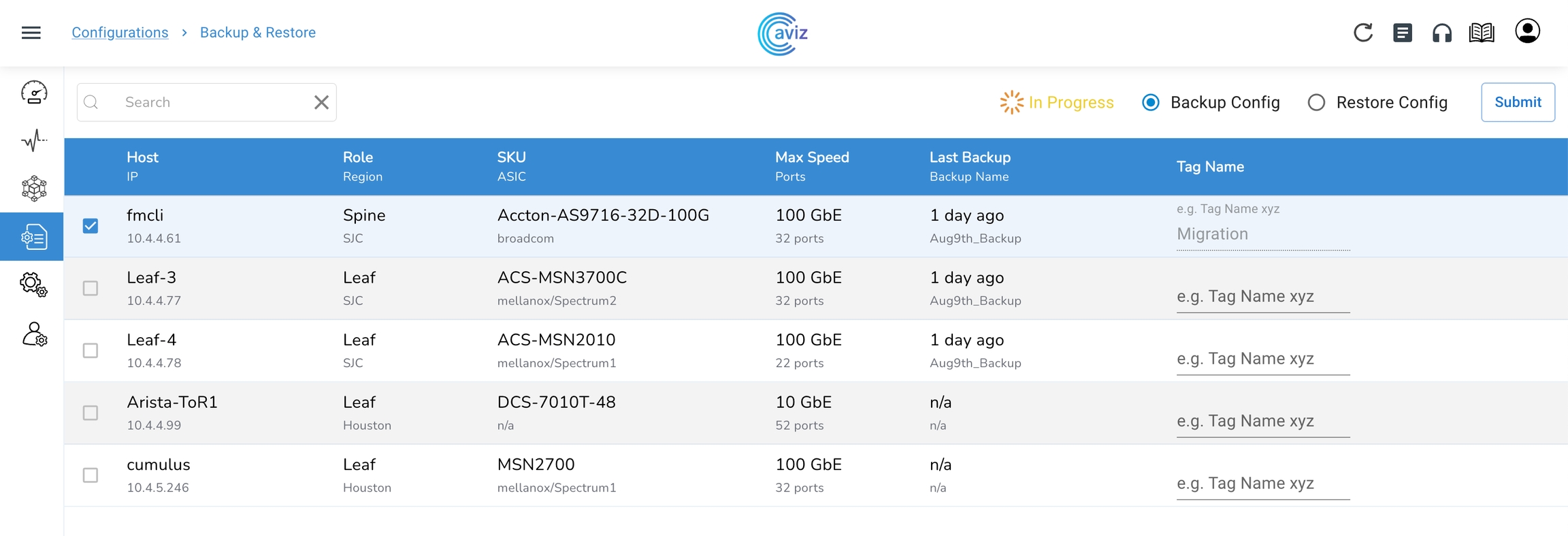
Task: Select the Restore Config radio button
Action: click(x=1316, y=102)
